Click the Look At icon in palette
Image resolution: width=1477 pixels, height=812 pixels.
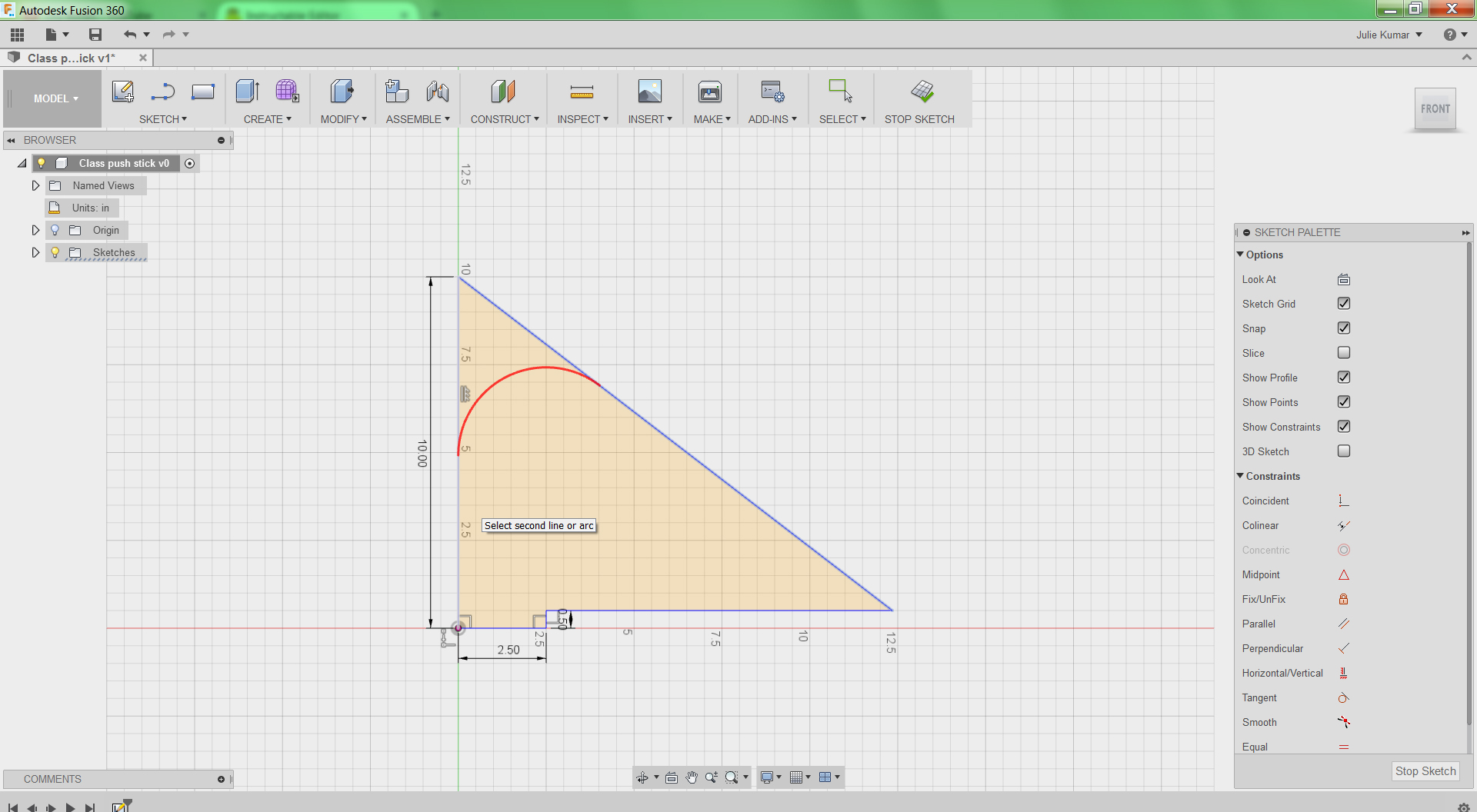point(1344,280)
